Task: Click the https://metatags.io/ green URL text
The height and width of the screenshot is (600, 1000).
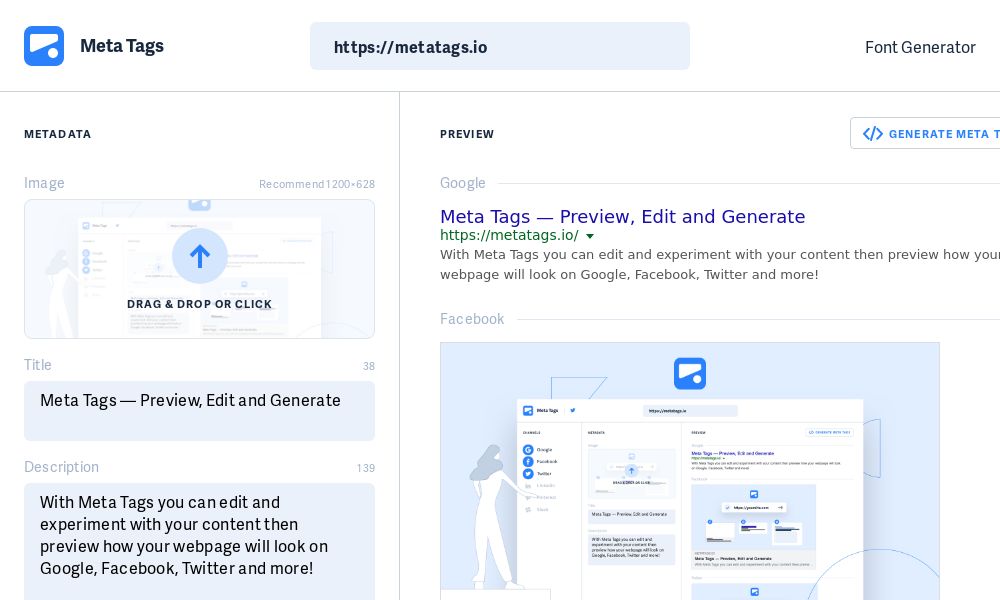Action: coord(510,235)
